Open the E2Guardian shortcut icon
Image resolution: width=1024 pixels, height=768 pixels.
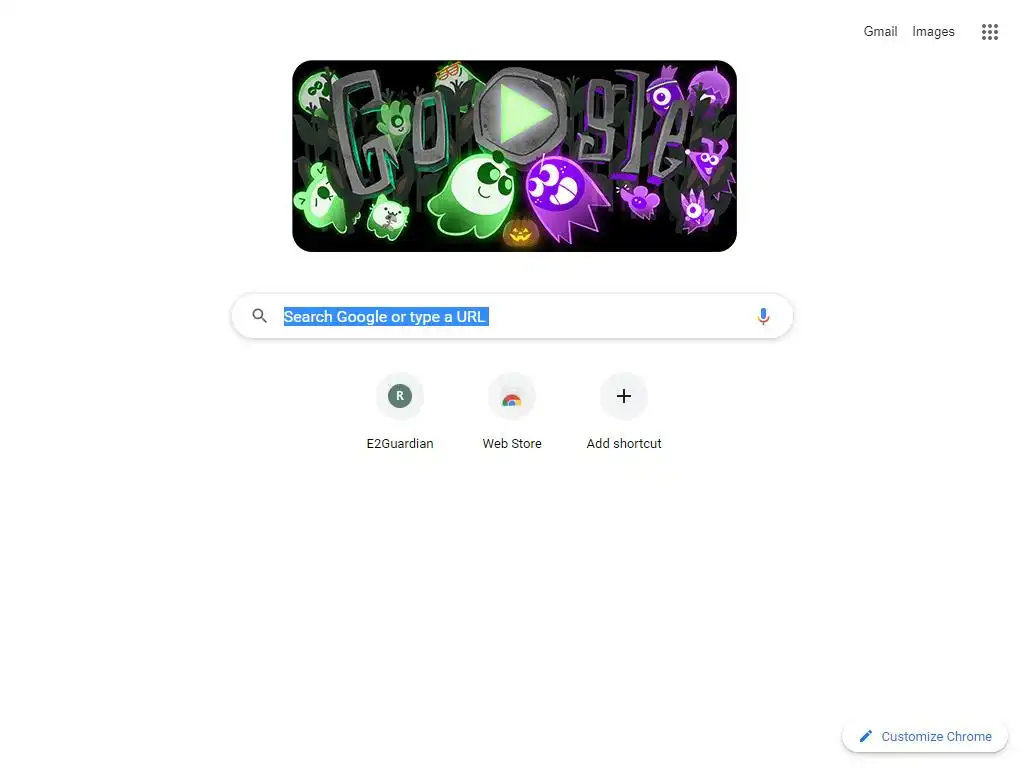click(400, 396)
